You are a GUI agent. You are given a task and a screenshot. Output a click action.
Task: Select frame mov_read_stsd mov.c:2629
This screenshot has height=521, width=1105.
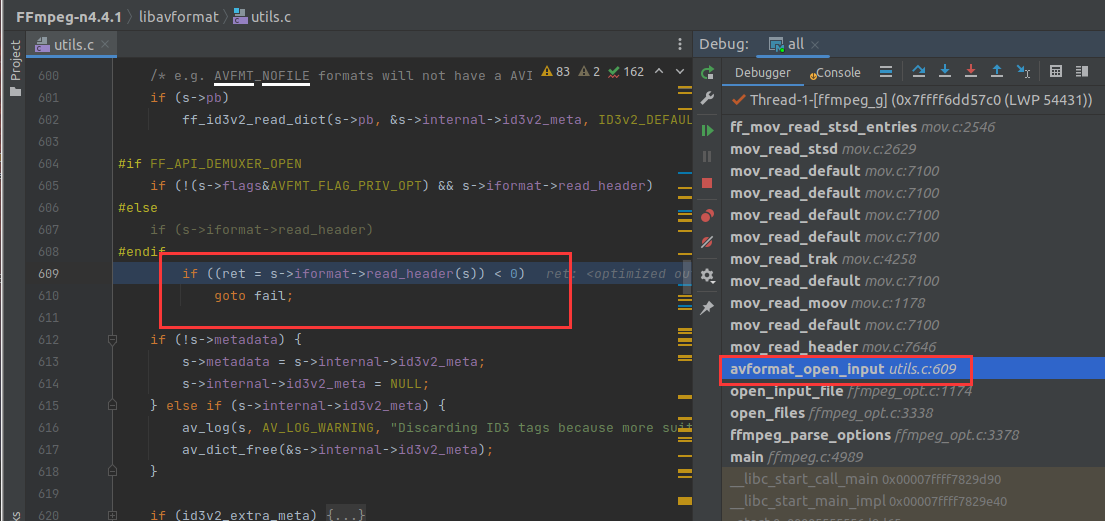click(913, 149)
